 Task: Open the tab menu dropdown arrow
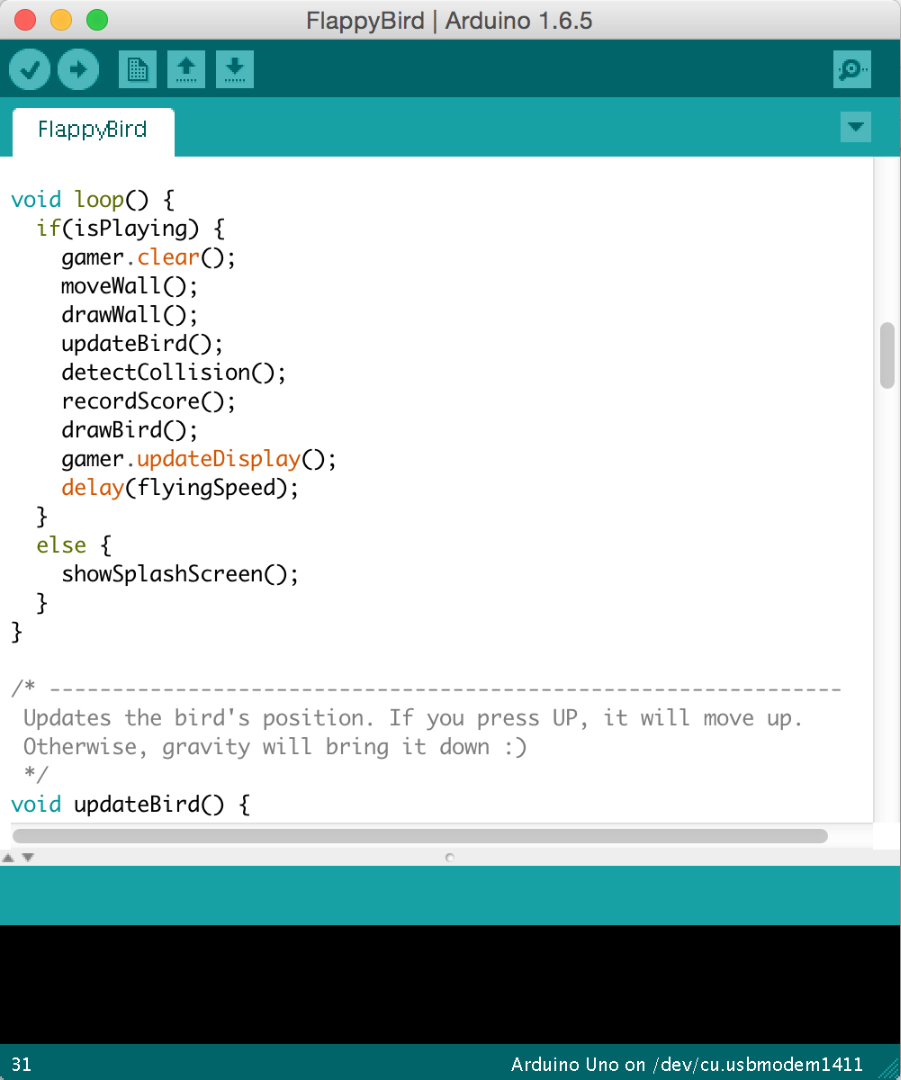tap(856, 127)
